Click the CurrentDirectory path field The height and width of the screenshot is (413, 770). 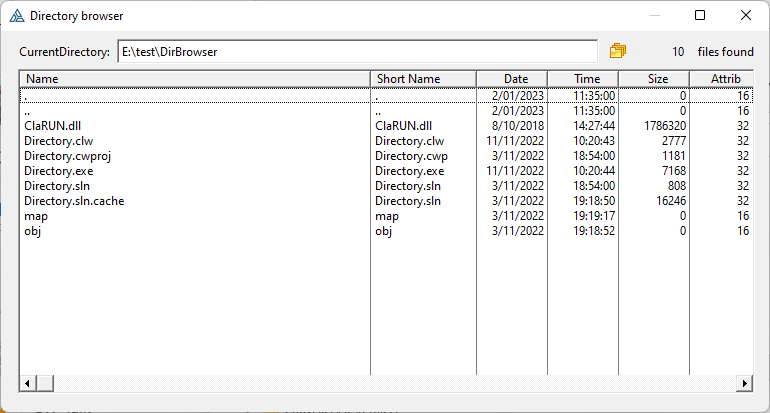(x=356, y=51)
